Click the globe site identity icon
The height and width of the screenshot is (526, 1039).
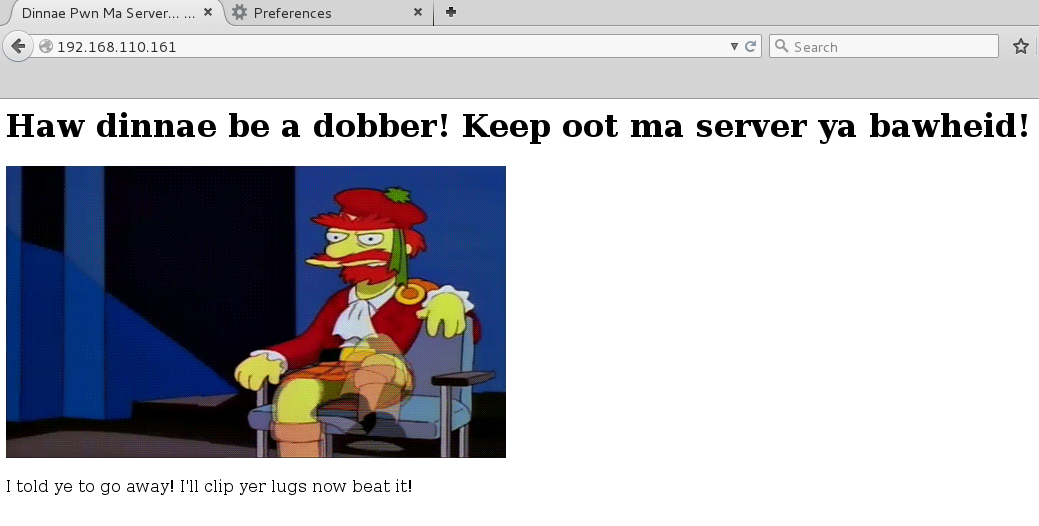(x=46, y=47)
